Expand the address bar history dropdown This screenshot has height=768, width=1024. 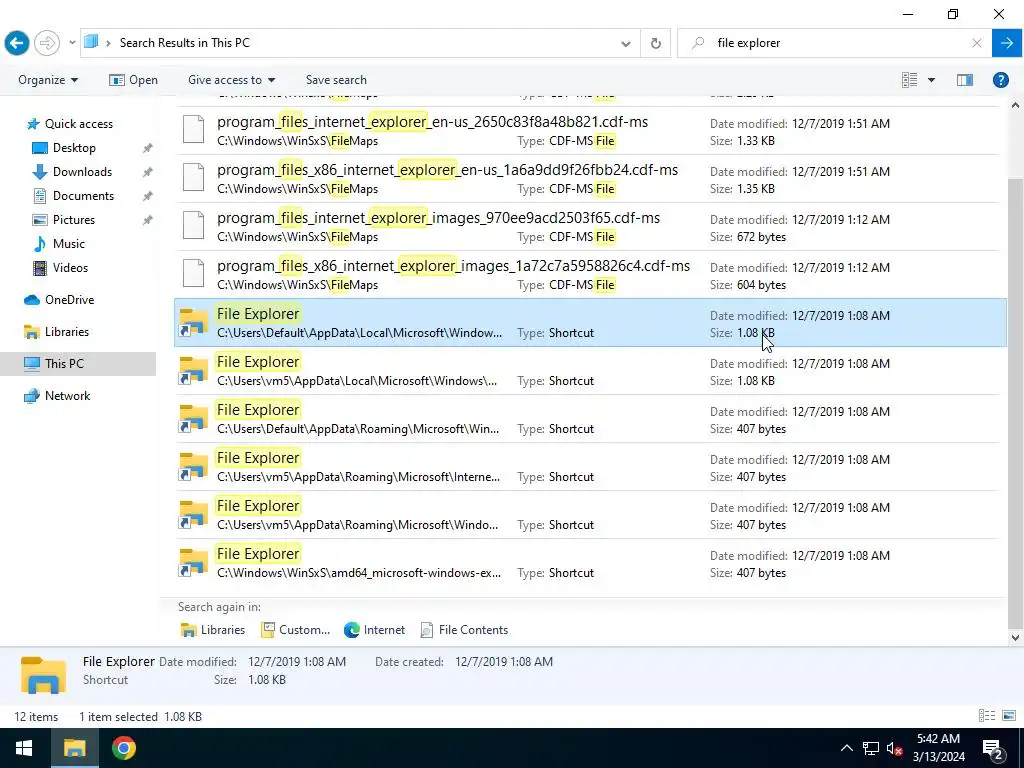pos(626,44)
